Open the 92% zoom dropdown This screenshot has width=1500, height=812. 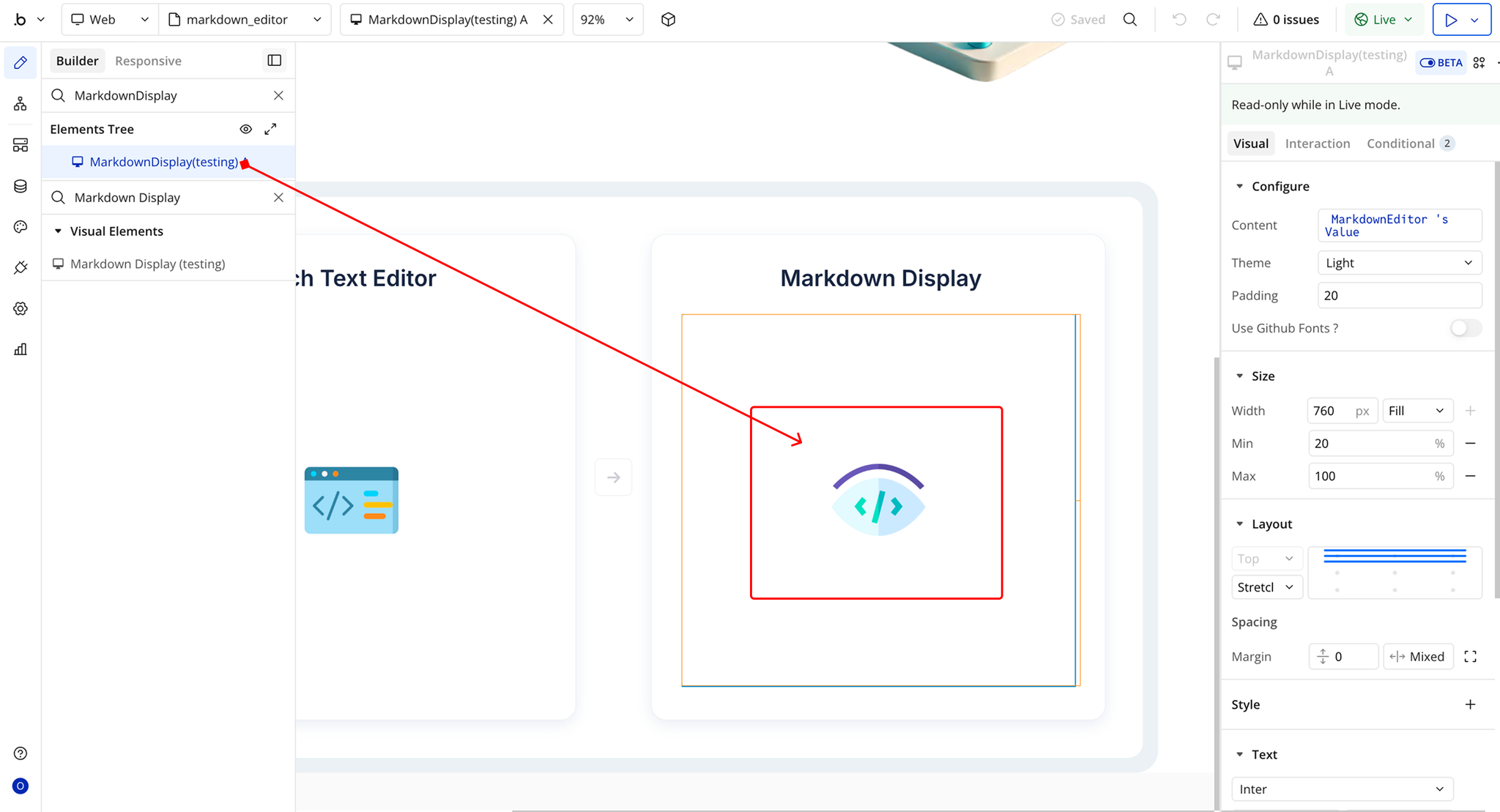coord(606,20)
